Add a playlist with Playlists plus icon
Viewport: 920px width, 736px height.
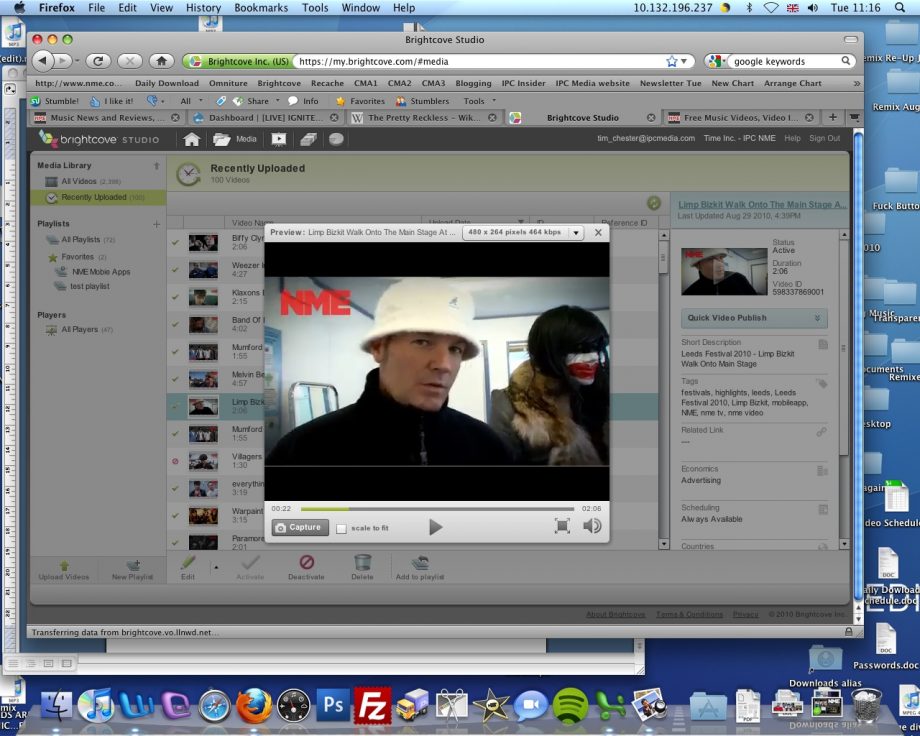pyautogui.click(x=157, y=224)
